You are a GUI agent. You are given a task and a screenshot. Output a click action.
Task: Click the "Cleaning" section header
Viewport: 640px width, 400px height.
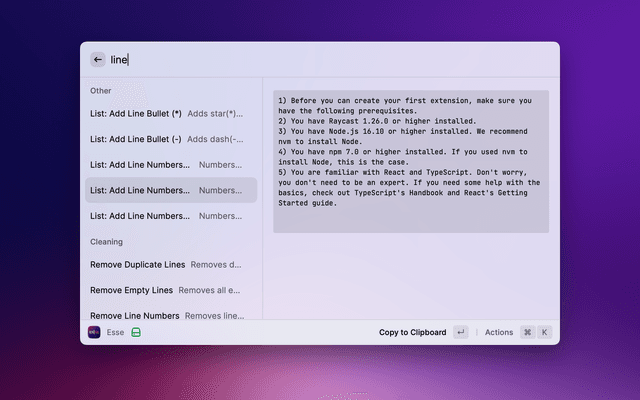(106, 241)
